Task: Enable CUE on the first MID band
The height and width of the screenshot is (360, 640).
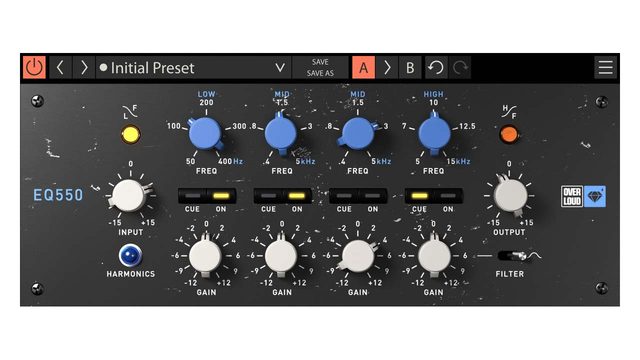Action: pos(268,196)
